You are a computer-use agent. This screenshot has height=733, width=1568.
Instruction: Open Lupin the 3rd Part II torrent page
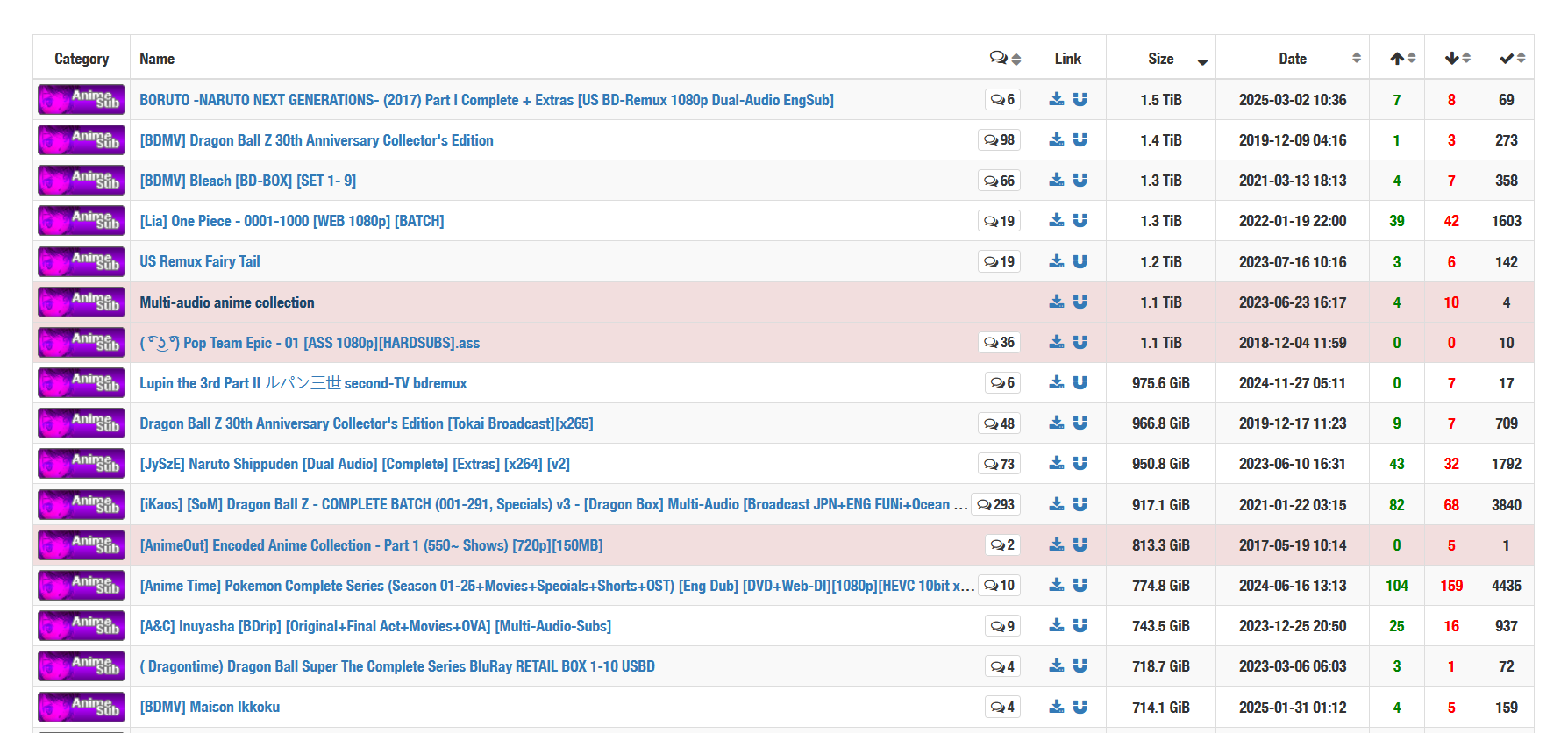pyautogui.click(x=303, y=383)
